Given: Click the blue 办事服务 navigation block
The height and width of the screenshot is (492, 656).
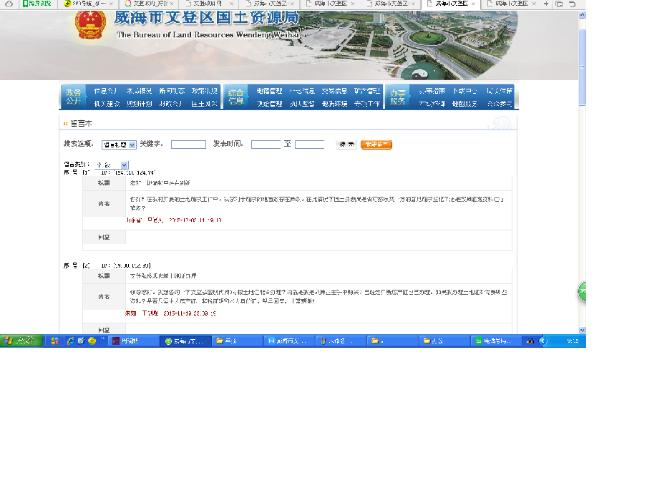Looking at the screenshot, I should click(398, 97).
